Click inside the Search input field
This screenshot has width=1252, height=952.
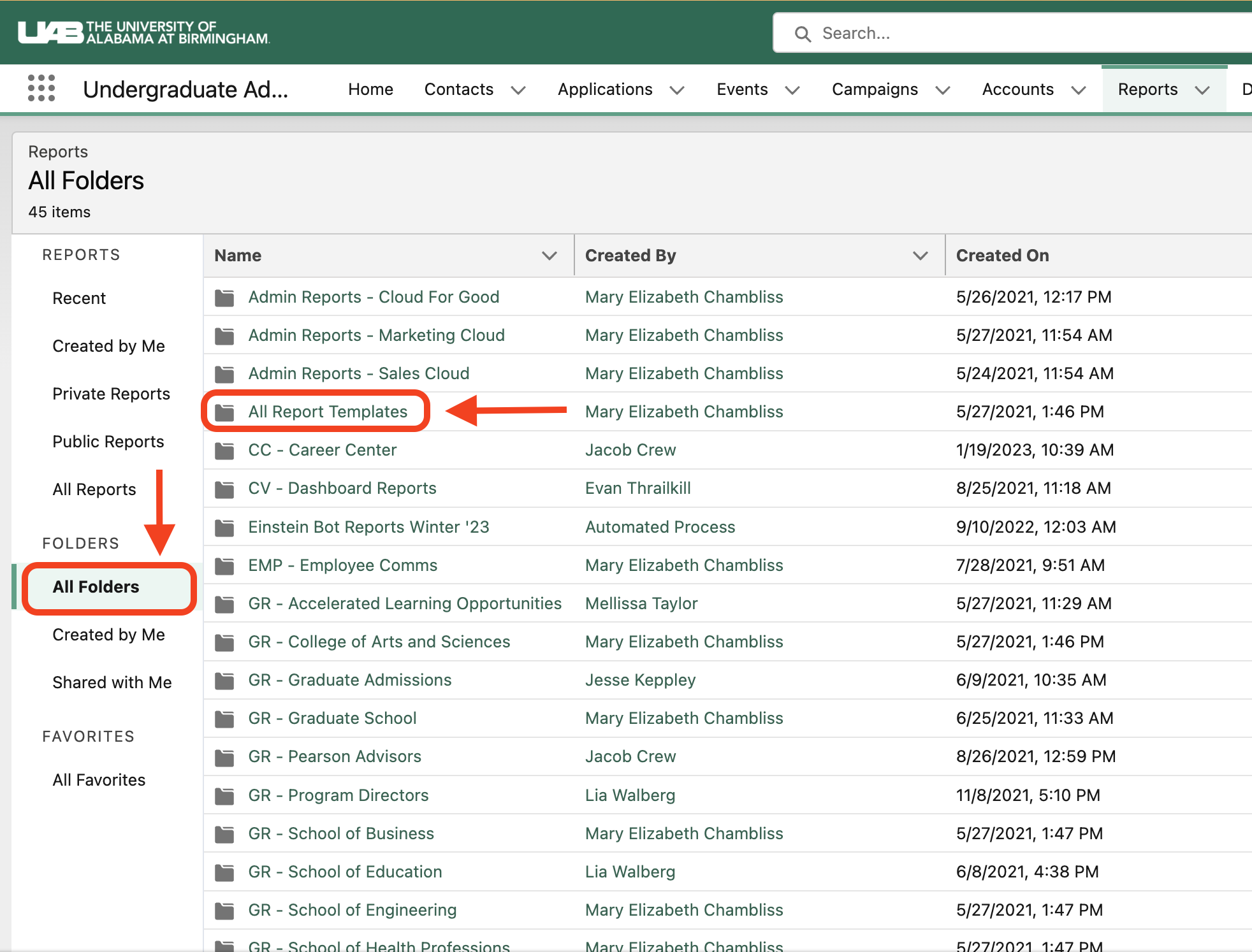pyautogui.click(x=956, y=32)
